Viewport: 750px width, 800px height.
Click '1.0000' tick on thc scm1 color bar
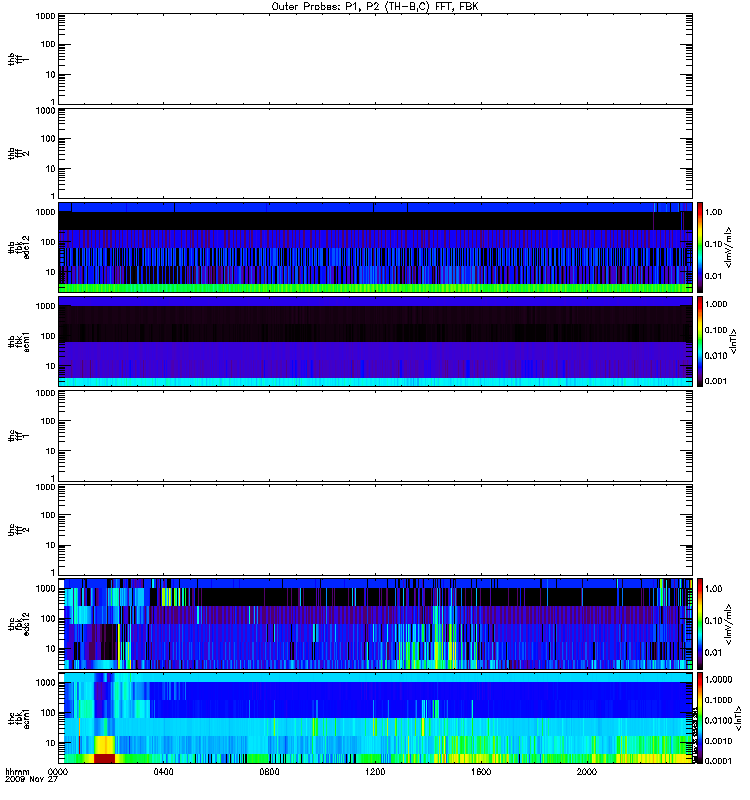tap(718, 680)
